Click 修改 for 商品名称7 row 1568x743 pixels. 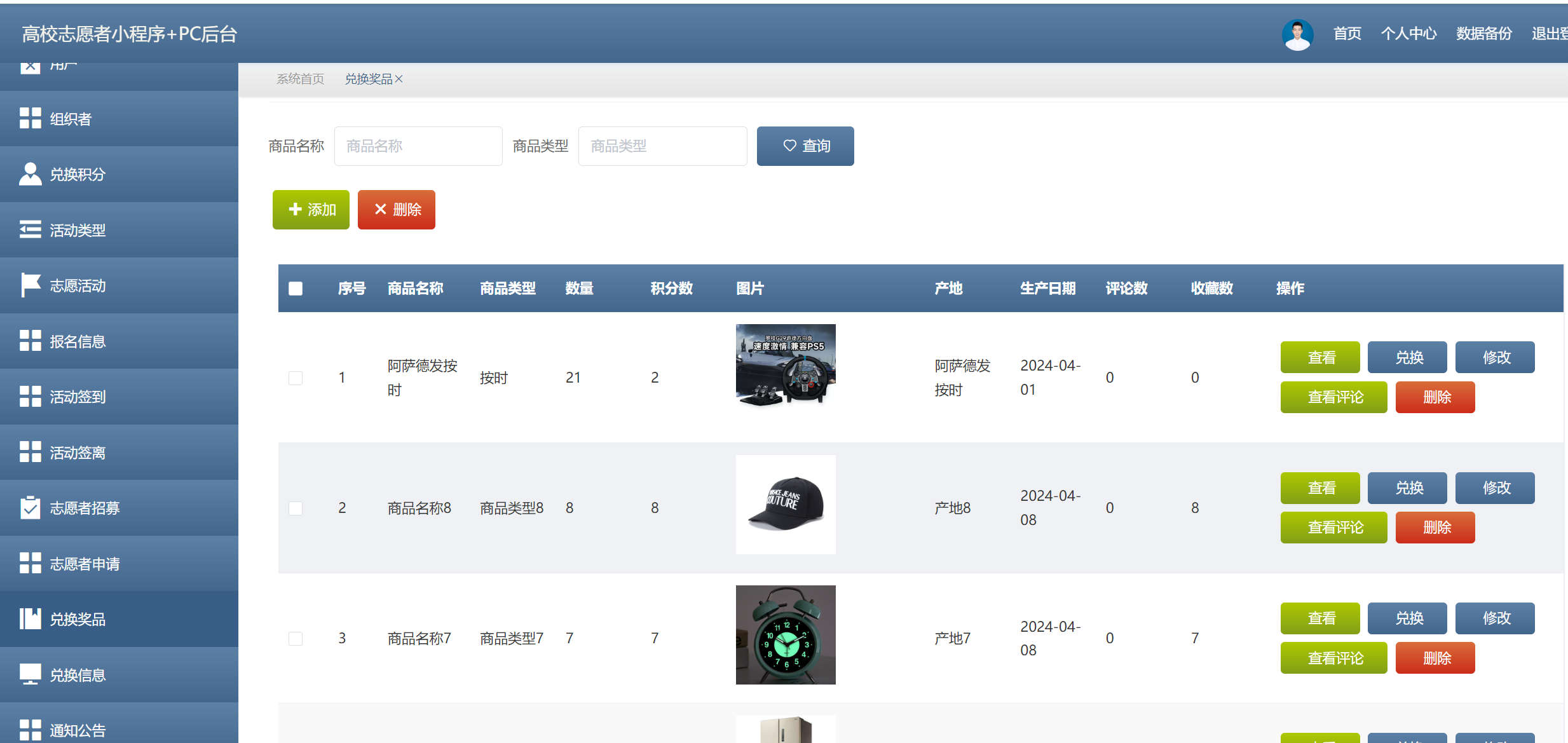(1495, 618)
